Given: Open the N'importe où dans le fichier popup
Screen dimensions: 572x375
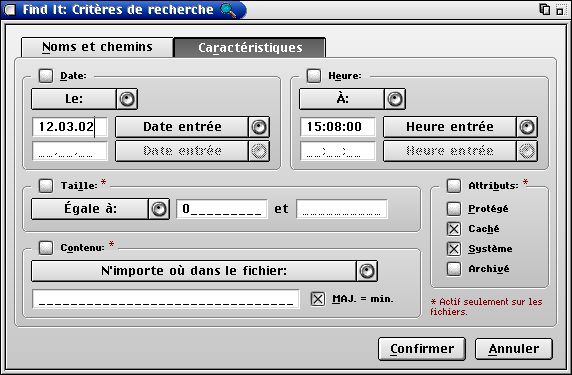Looking at the screenshot, I should [x=194, y=271].
